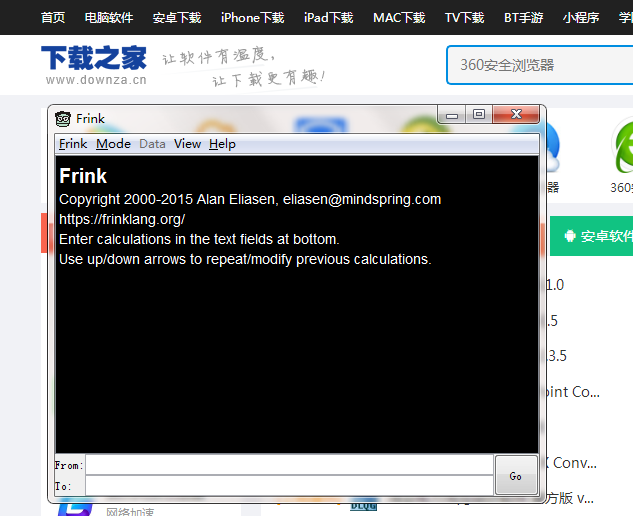Image resolution: width=633 pixels, height=516 pixels.
Task: Click the Go button
Action: click(x=516, y=475)
